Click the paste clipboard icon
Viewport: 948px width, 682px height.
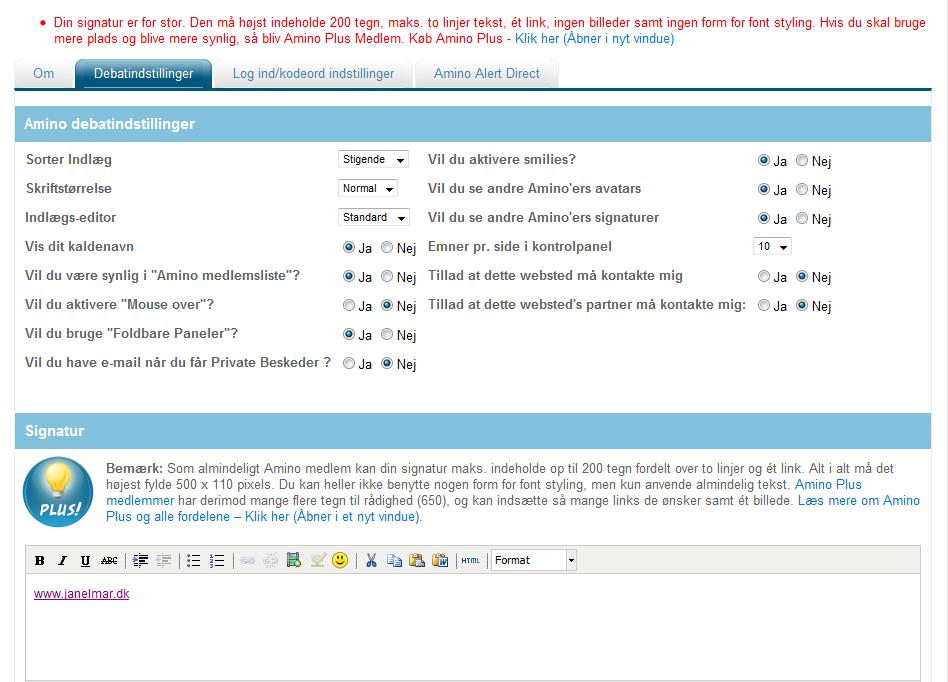417,560
